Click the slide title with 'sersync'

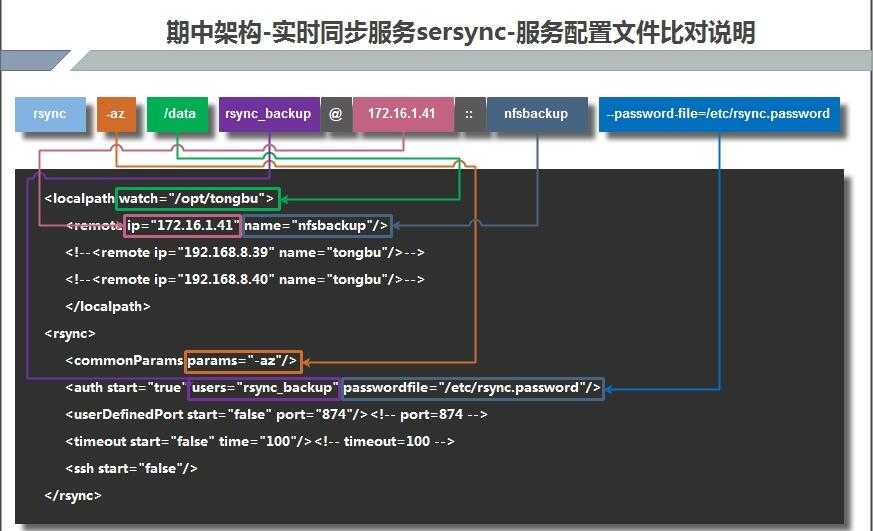coord(460,32)
